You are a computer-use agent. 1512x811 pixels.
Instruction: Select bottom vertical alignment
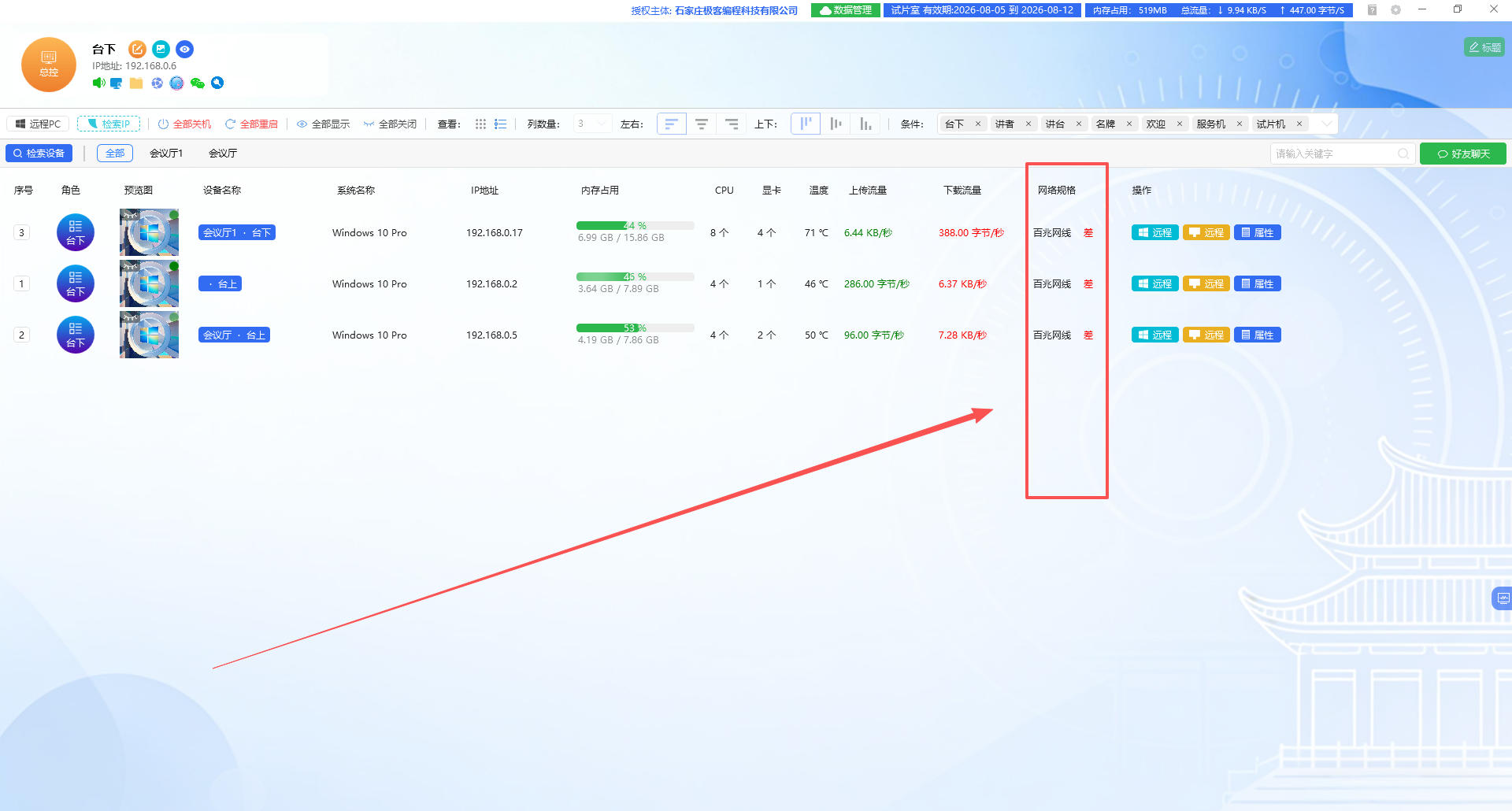click(865, 124)
